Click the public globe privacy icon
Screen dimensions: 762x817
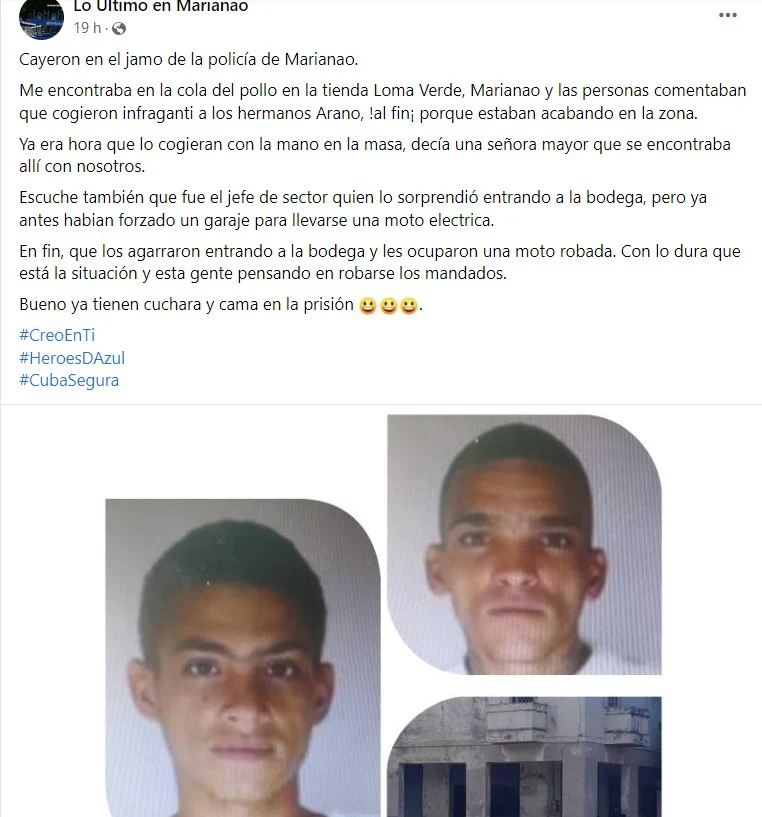coord(119,28)
